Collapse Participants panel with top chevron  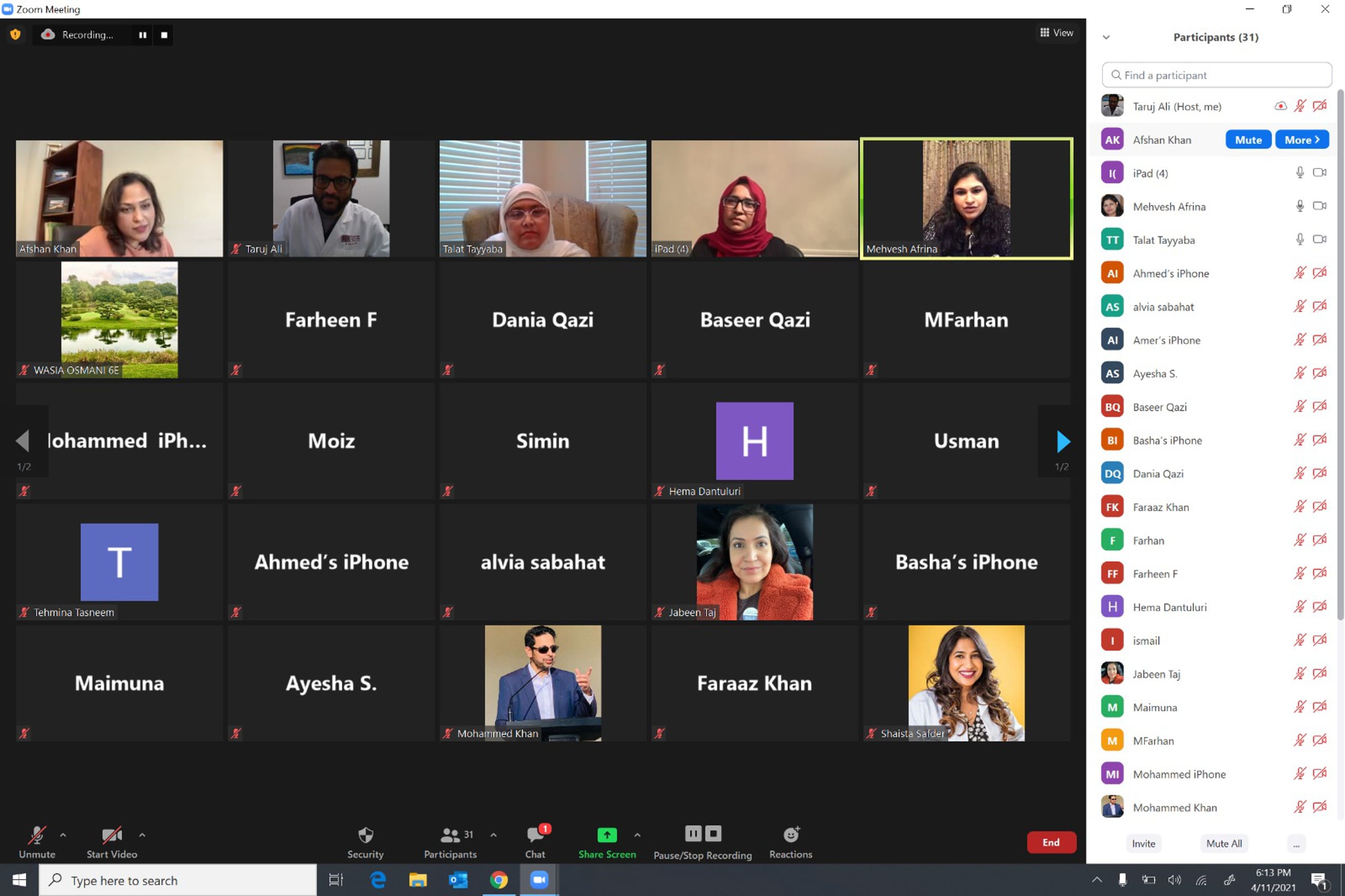pyautogui.click(x=1106, y=37)
